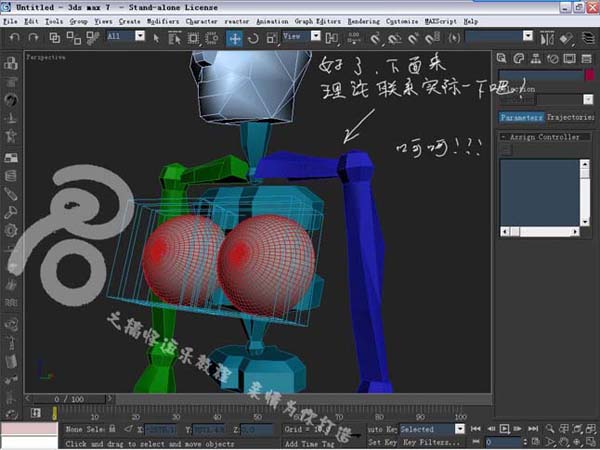The image size is (600, 450).
Task: Open the Hierarchy command panel tab
Action: 536,58
